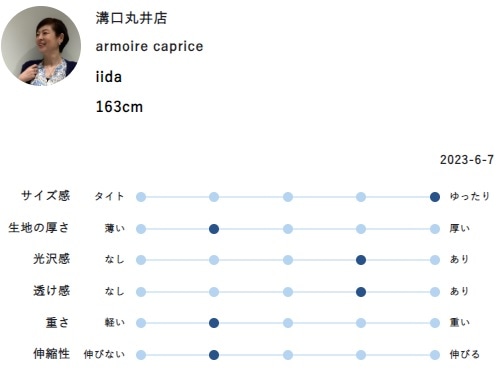500x375 pixels.
Task: Select the dark dot on 伸縮性 scale
Action: [x=214, y=355]
